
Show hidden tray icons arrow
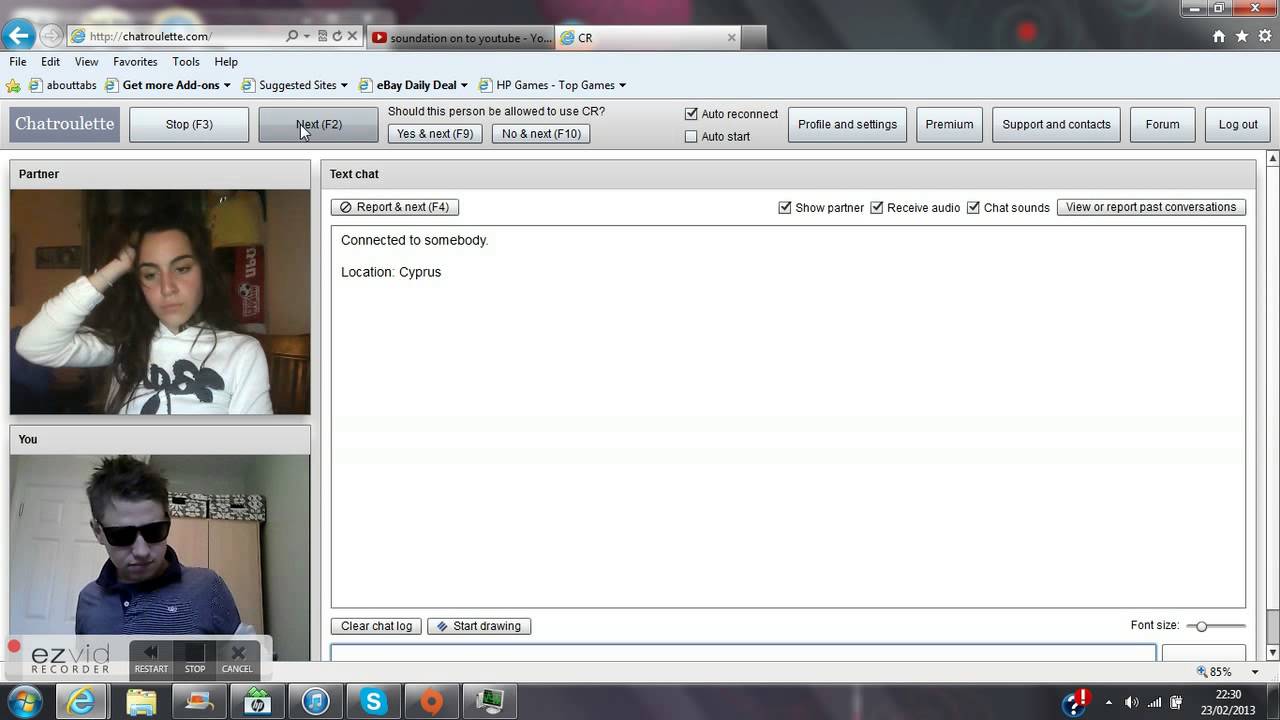[x=1109, y=702]
